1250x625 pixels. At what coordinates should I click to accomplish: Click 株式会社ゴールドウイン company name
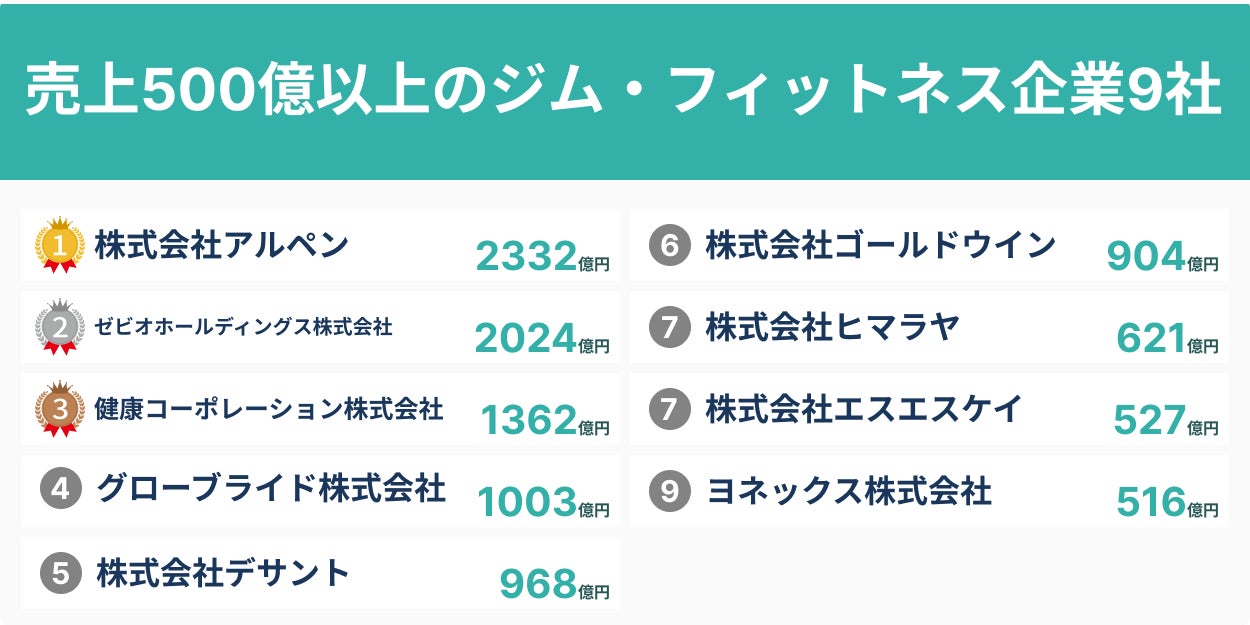880,245
